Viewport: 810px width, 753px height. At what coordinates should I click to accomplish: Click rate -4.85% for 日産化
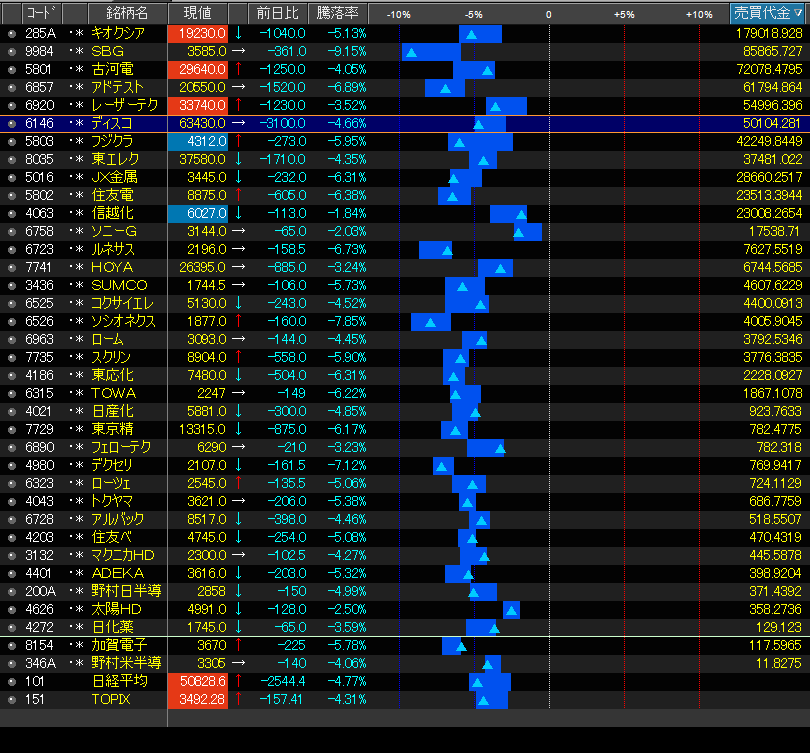click(347, 412)
